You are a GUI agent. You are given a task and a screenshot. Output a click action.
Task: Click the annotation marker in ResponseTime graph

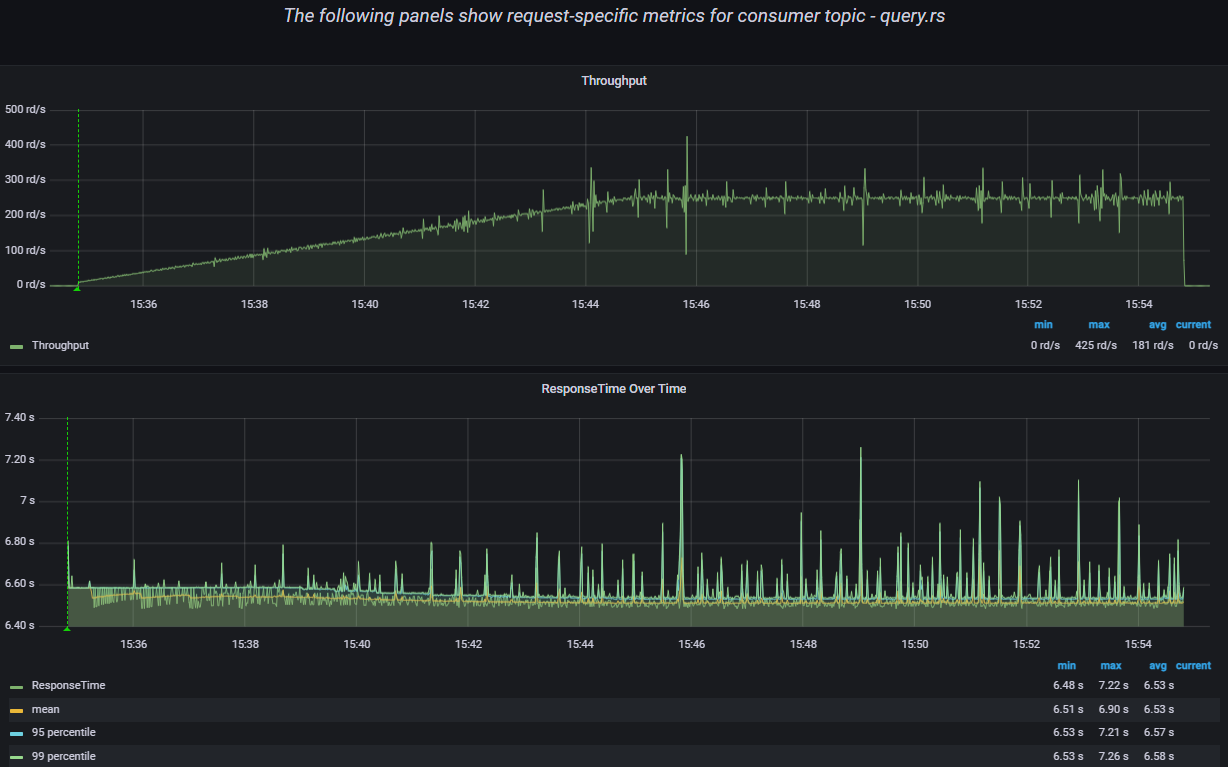(x=67, y=628)
